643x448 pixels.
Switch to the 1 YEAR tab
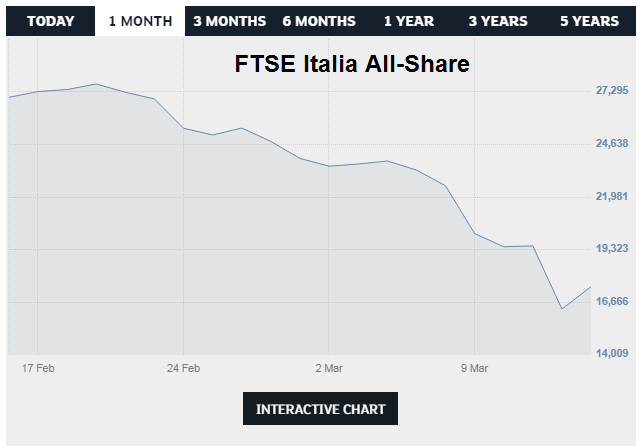pyautogui.click(x=409, y=20)
